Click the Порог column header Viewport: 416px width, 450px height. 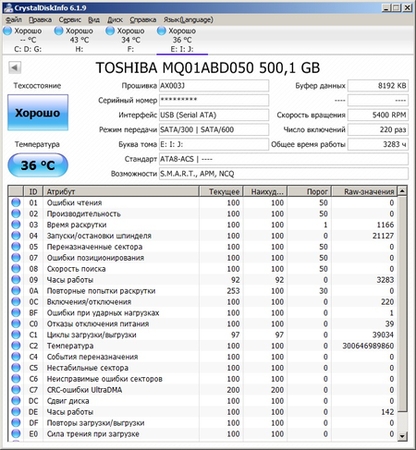(x=309, y=192)
